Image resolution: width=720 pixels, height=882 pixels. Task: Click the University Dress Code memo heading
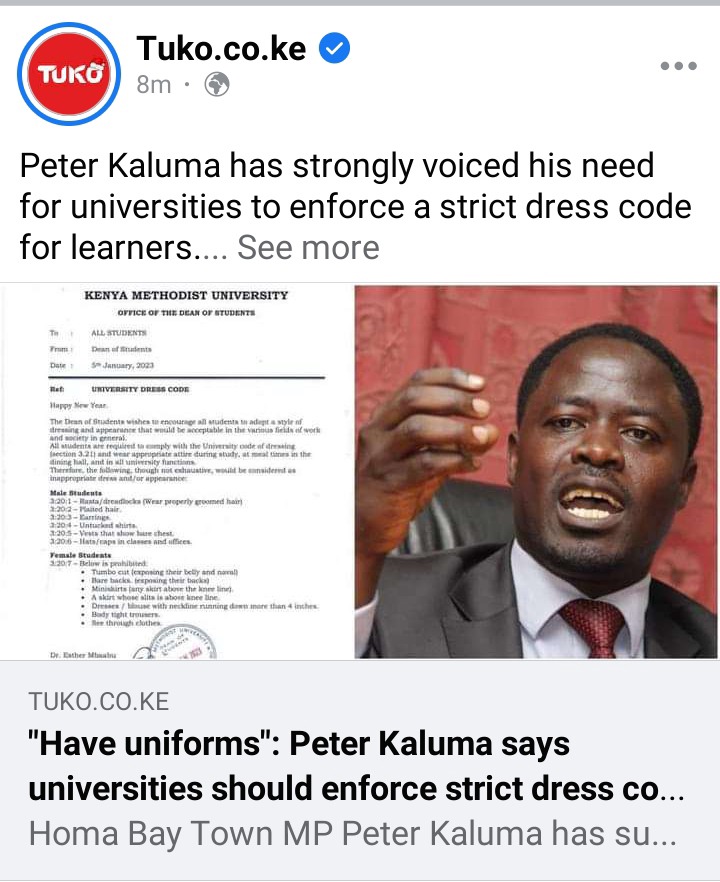[140, 389]
